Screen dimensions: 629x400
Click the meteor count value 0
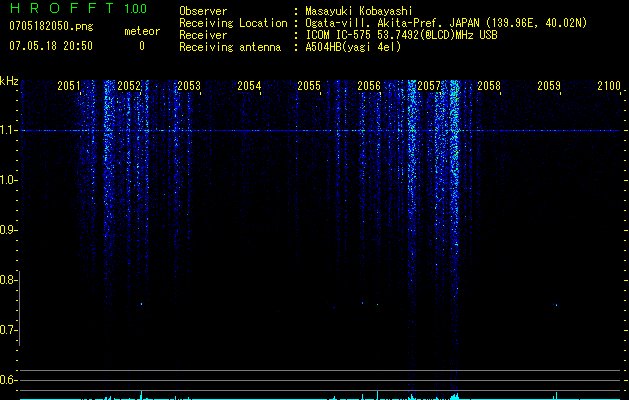(x=142, y=46)
